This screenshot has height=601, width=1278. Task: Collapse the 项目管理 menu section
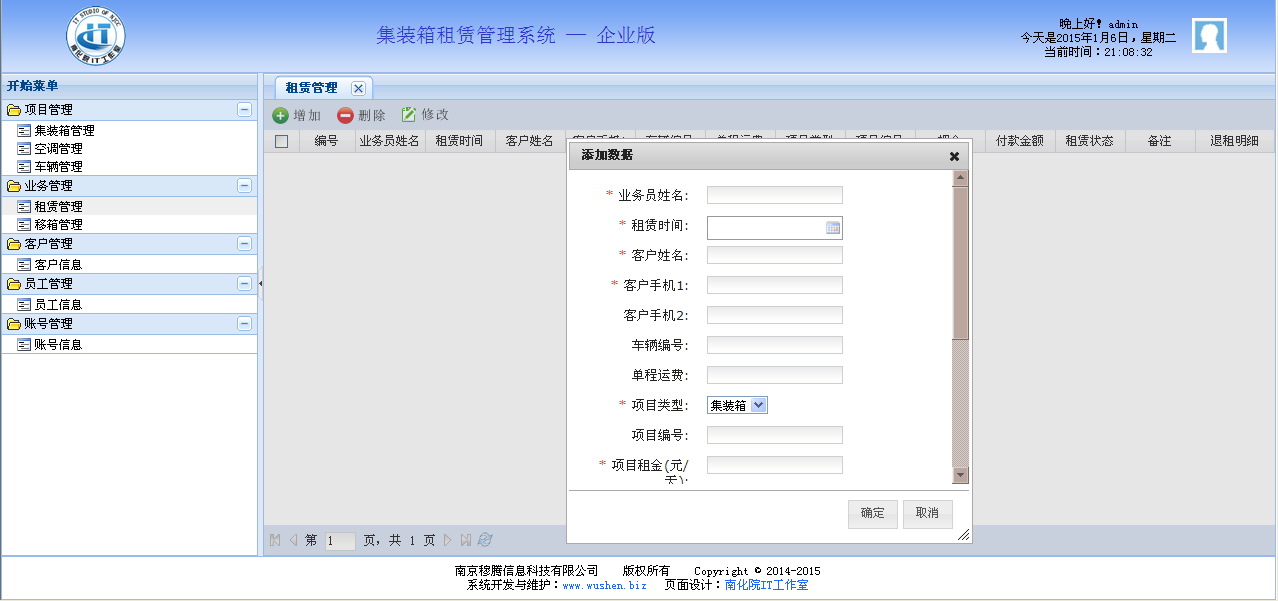(244, 110)
